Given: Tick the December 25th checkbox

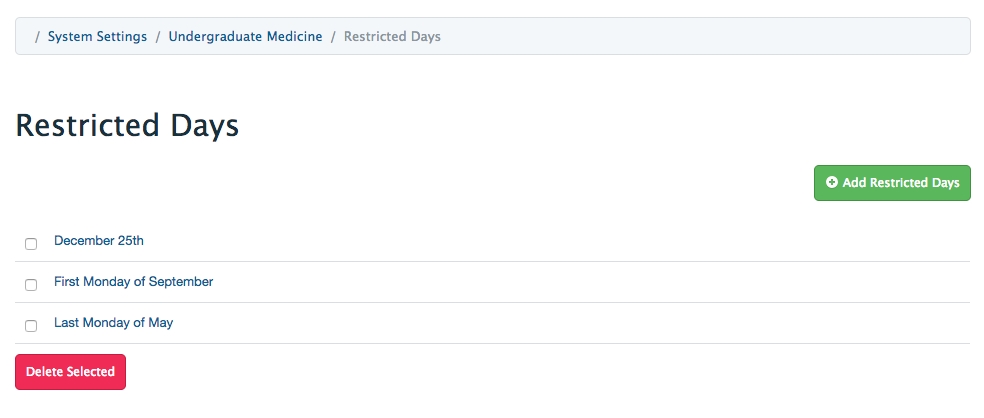Looking at the screenshot, I should click(31, 244).
